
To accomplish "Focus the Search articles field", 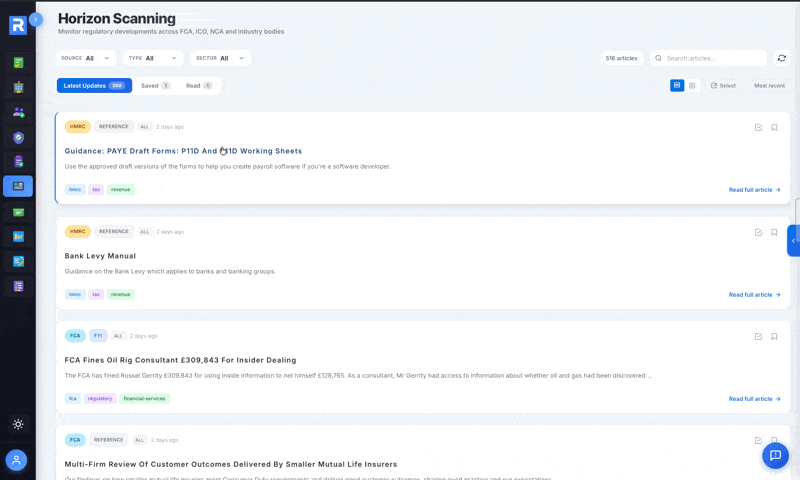I will tap(709, 58).
